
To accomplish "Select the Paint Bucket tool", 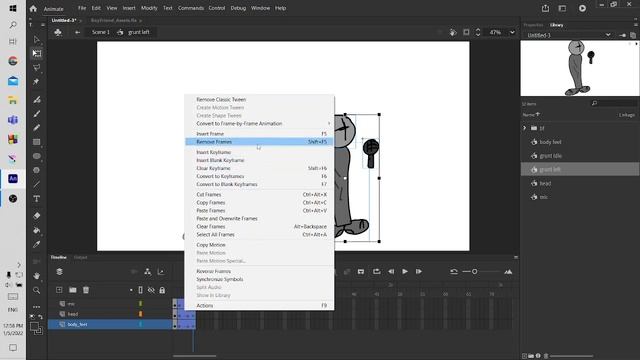I will 36,230.
